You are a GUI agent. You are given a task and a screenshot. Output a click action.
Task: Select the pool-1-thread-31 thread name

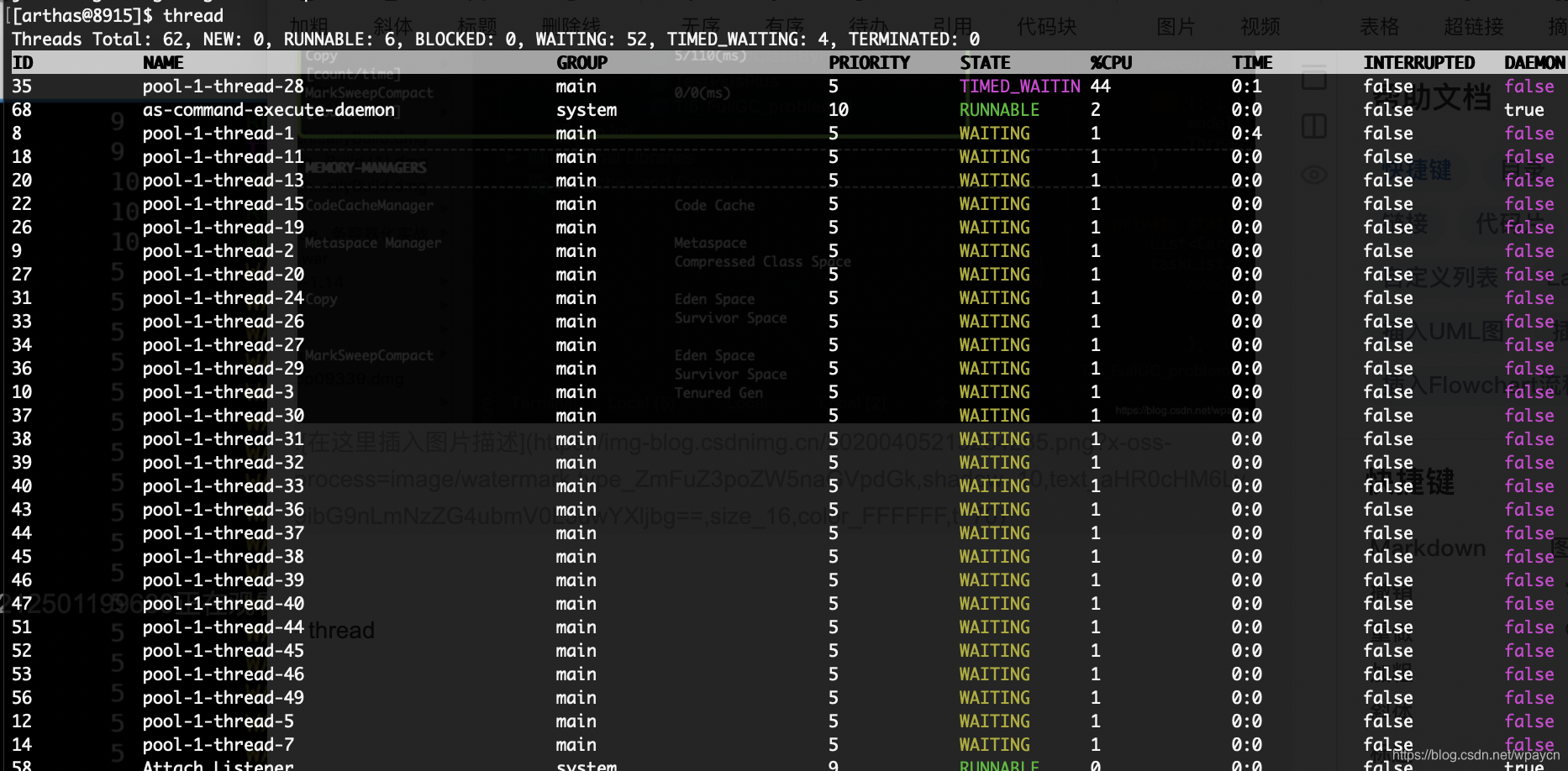(224, 439)
